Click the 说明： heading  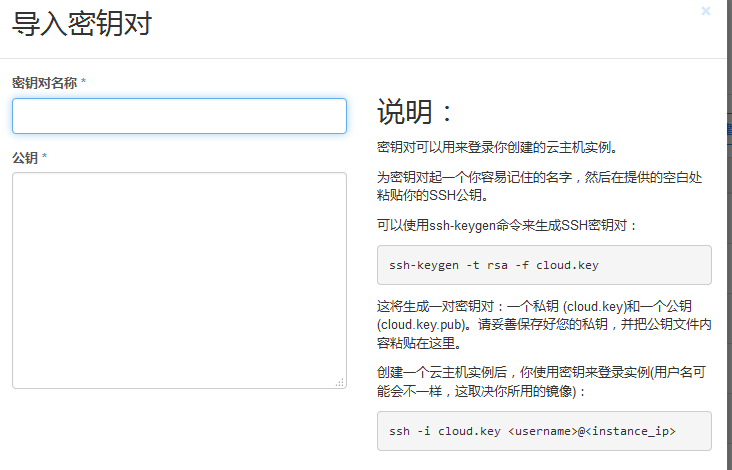[x=415, y=112]
